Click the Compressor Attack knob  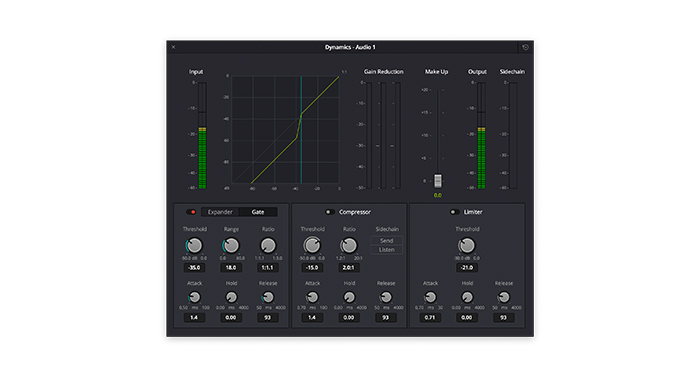tap(312, 297)
